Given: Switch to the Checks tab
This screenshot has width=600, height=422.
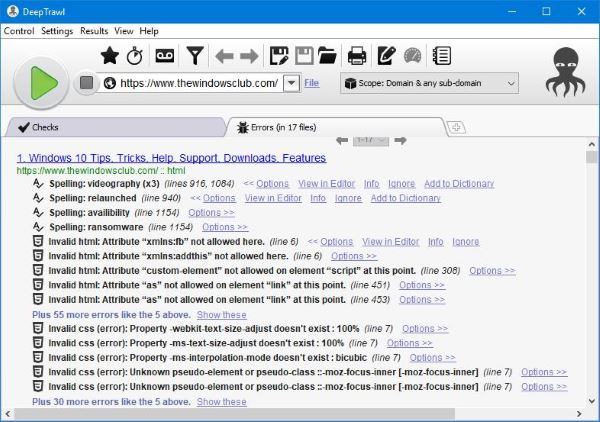Looking at the screenshot, I should point(115,127).
